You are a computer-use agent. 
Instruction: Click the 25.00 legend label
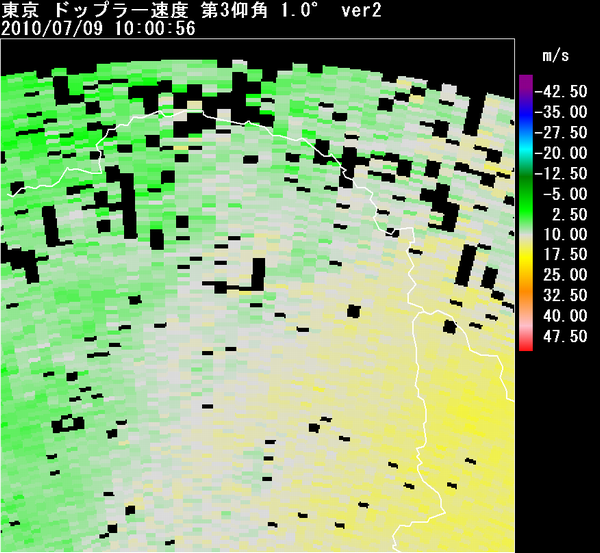[565, 274]
